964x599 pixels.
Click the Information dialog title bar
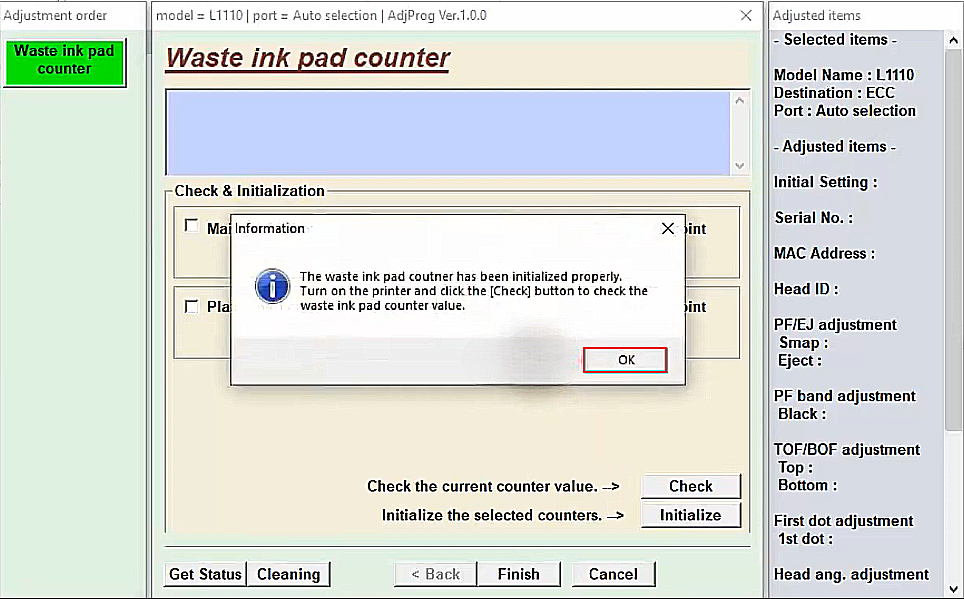pos(450,229)
